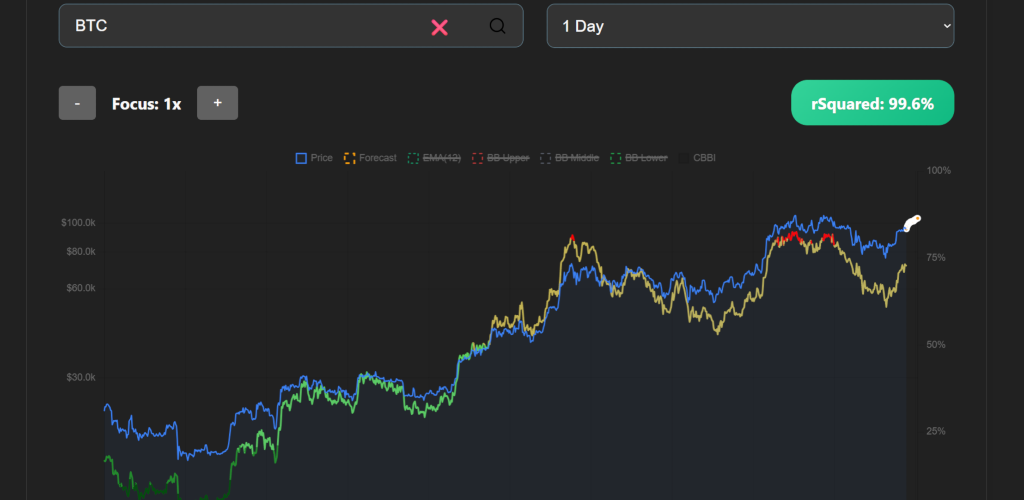Screen dimensions: 1024x500
Task: Click the $30.0k price axis label
Action: (81, 377)
